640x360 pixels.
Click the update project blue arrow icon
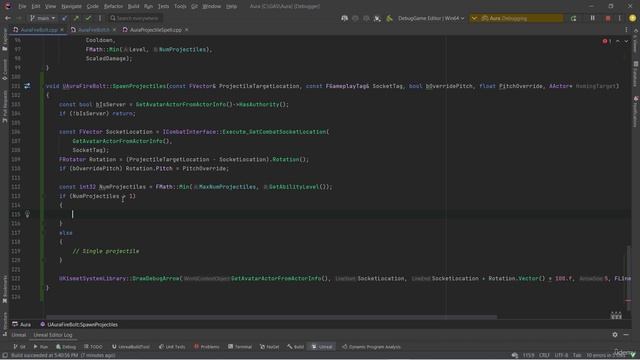click(64, 18)
